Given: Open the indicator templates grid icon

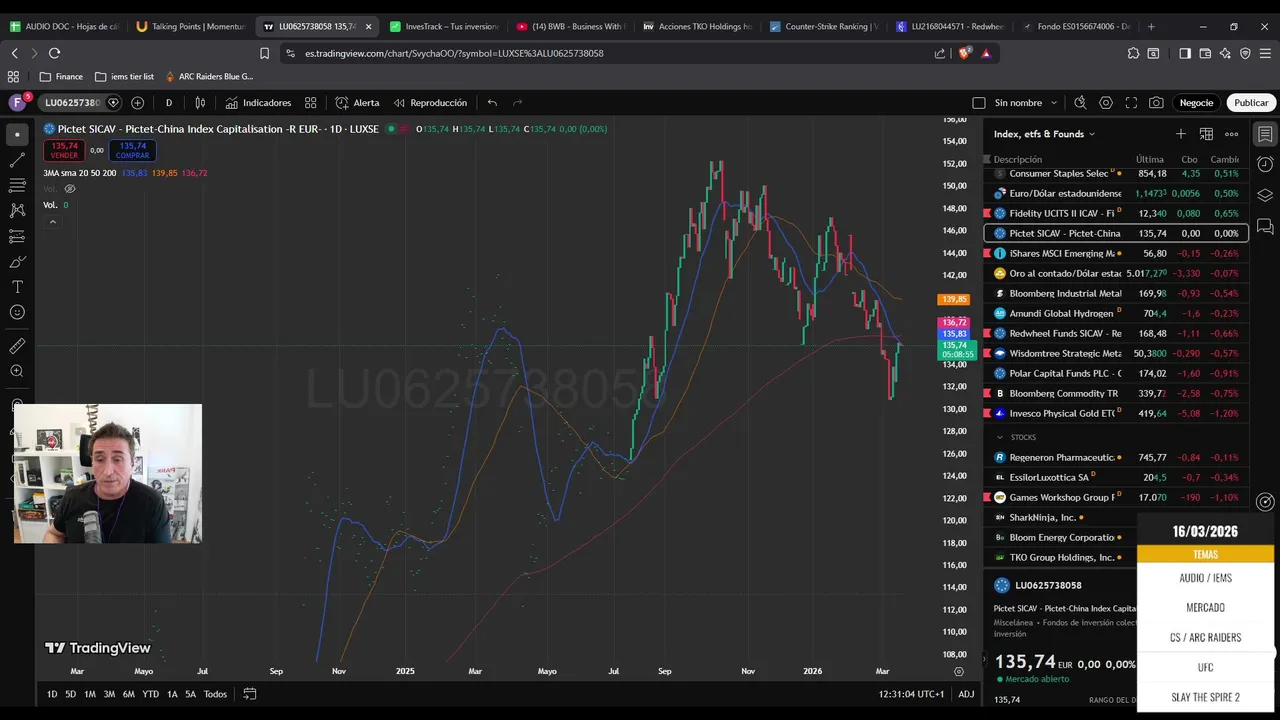Looking at the screenshot, I should [x=311, y=103].
